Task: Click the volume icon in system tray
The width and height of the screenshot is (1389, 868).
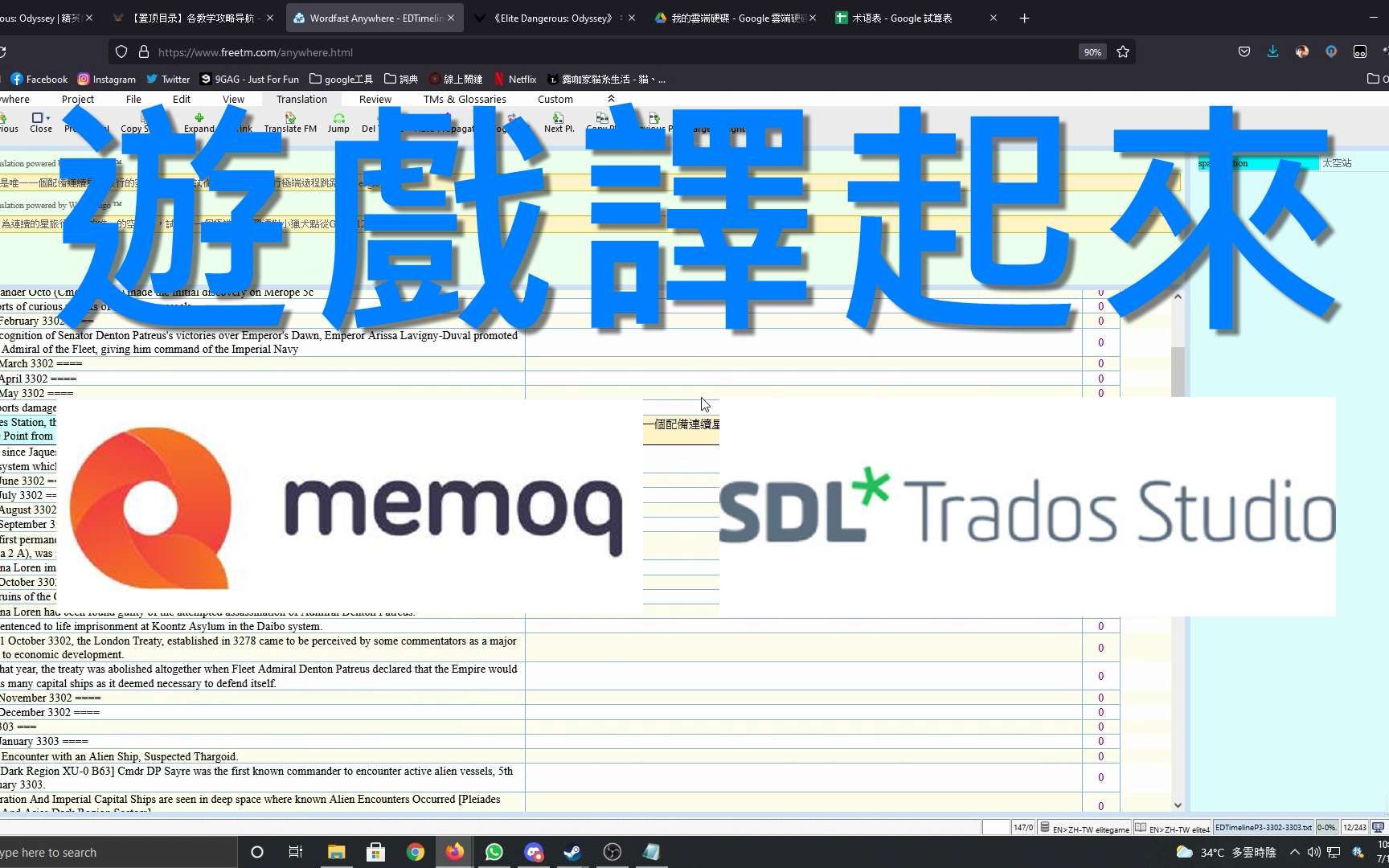Action: 1313,852
